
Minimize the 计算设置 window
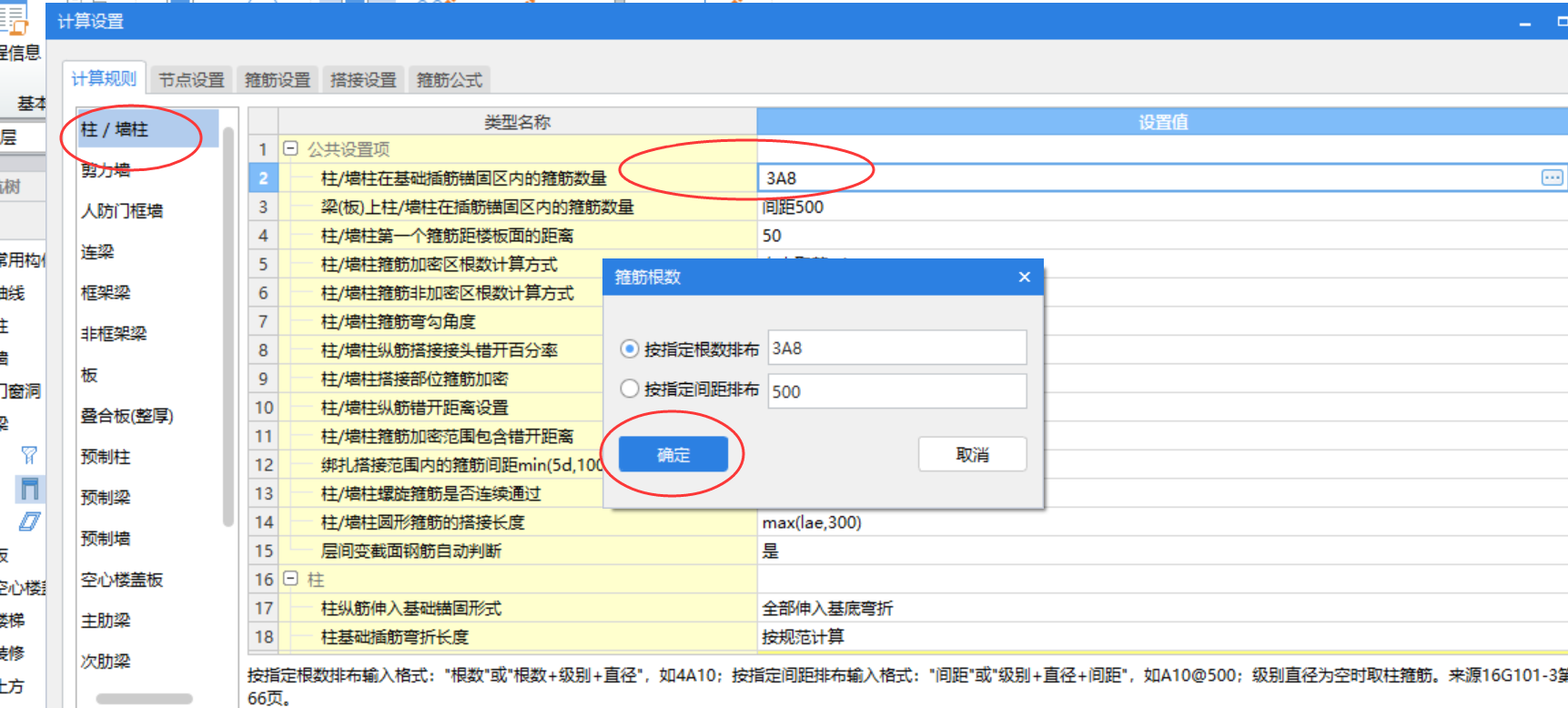click(1524, 22)
